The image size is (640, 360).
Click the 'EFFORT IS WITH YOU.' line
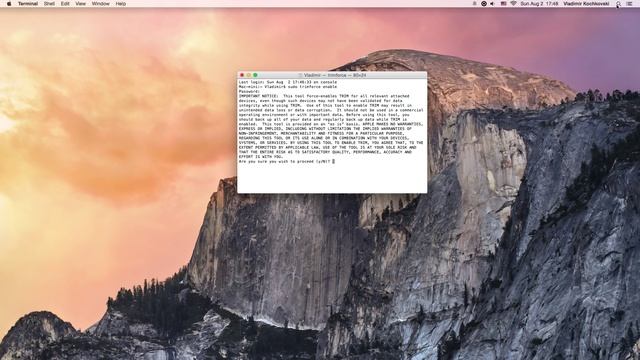pyautogui.click(x=260, y=157)
